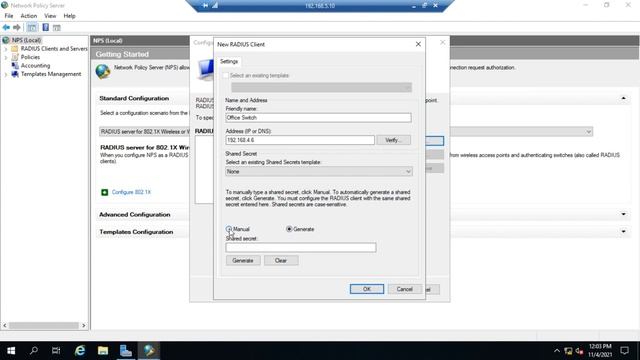Close the New RADIUS Client dialog
This screenshot has height=360, width=640.
coord(418,44)
